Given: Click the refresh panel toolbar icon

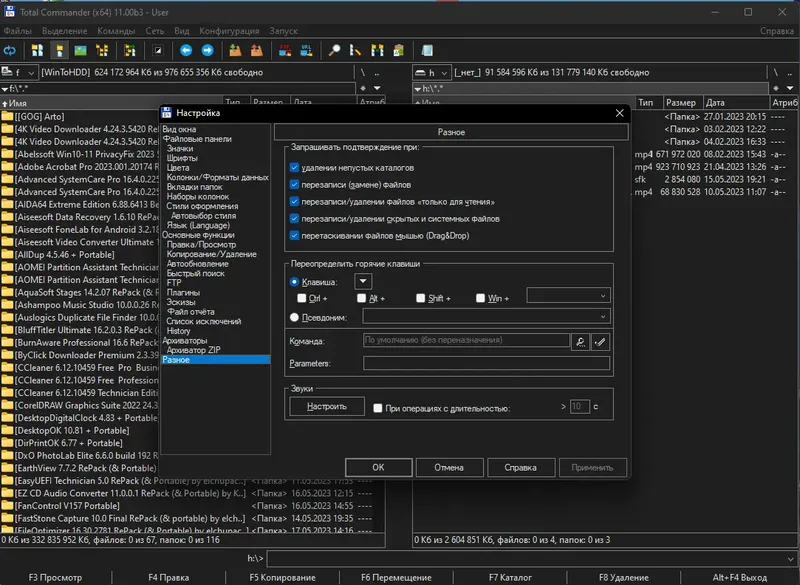Looking at the screenshot, I should tap(11, 49).
